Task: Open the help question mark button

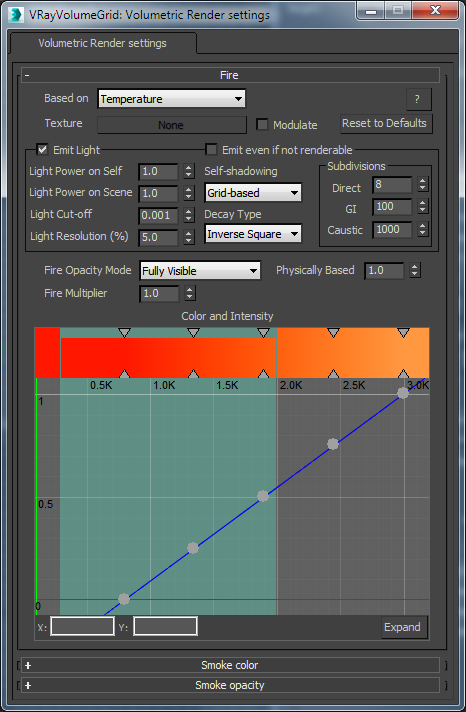Action: pos(418,99)
